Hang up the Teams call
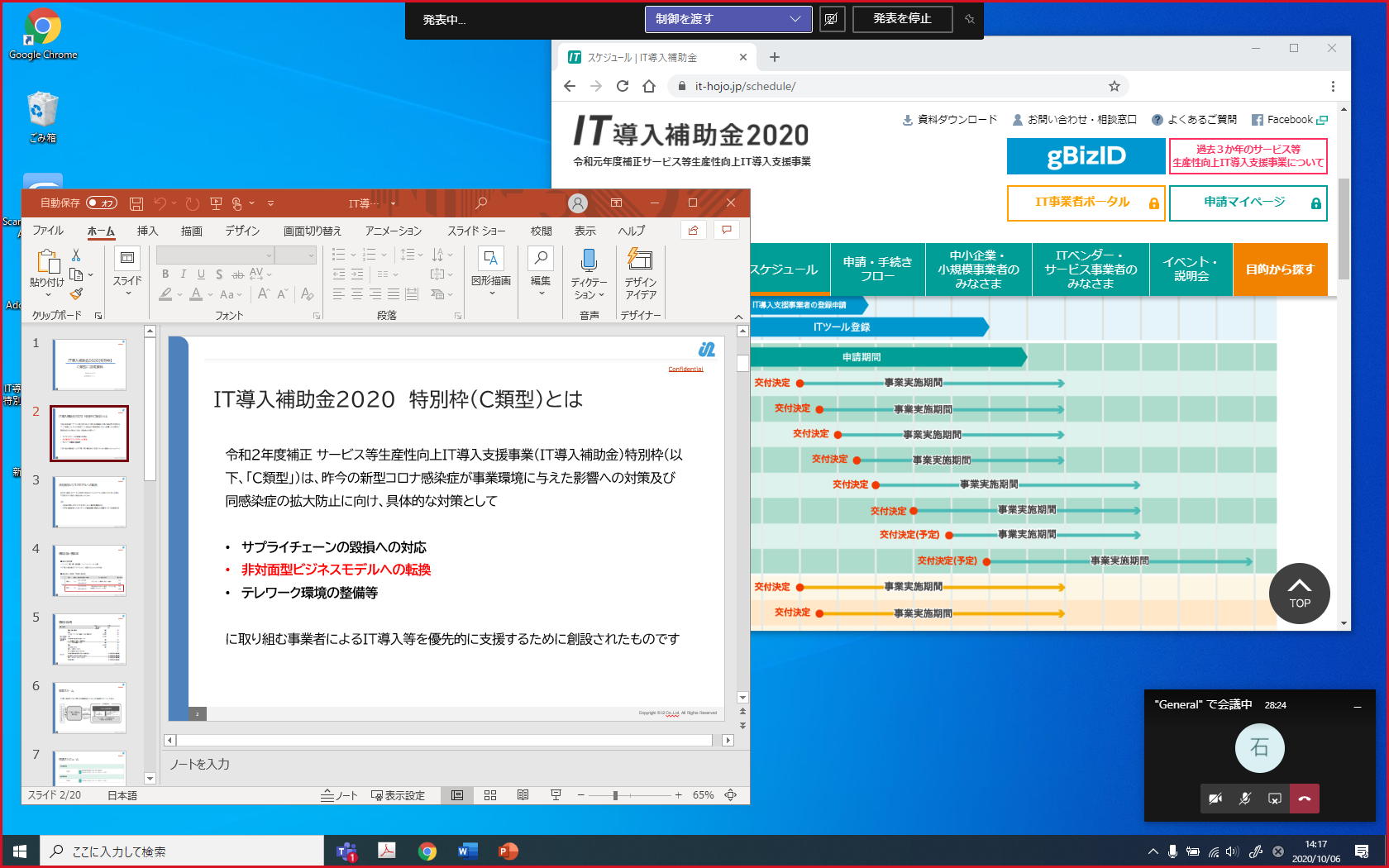The image size is (1389, 868). pos(1305,799)
